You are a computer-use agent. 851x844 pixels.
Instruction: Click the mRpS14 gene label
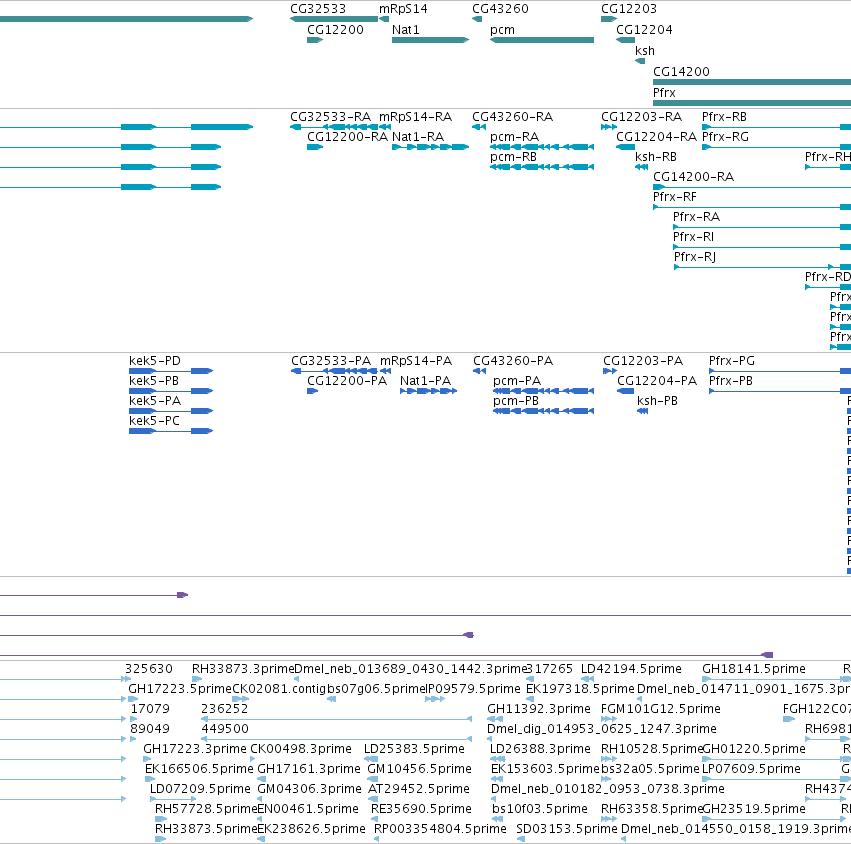tap(403, 9)
